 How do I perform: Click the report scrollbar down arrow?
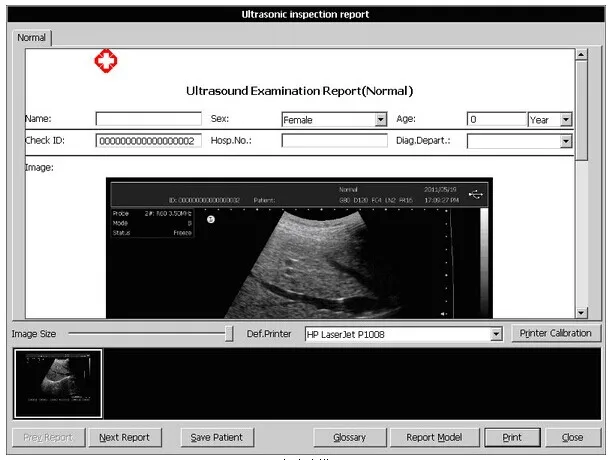(581, 312)
